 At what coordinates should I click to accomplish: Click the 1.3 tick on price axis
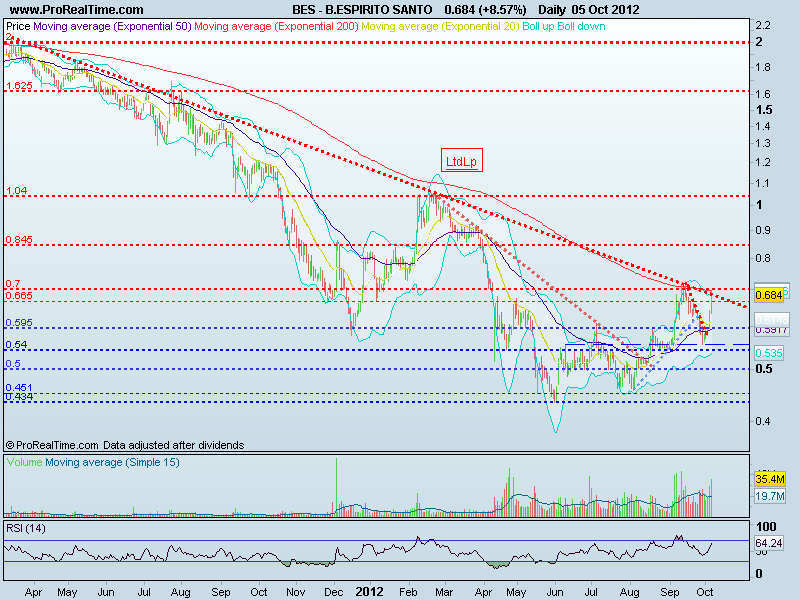763,143
